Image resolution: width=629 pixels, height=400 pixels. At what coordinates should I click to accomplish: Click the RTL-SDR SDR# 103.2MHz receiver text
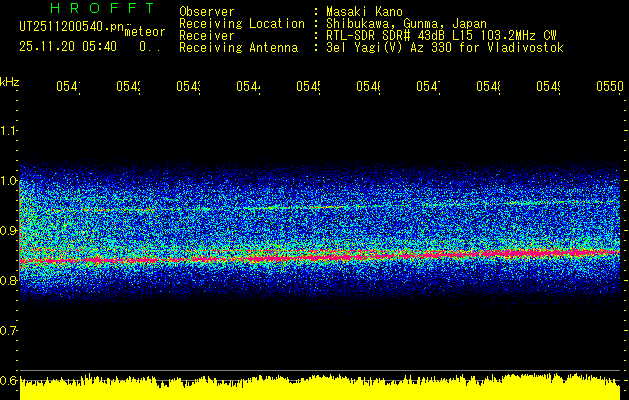pyautogui.click(x=441, y=36)
